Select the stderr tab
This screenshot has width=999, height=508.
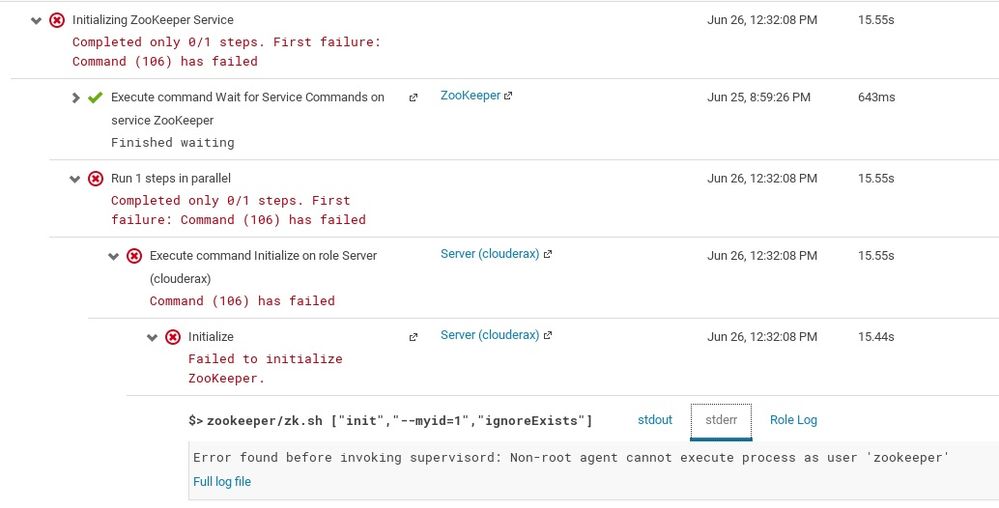721,420
